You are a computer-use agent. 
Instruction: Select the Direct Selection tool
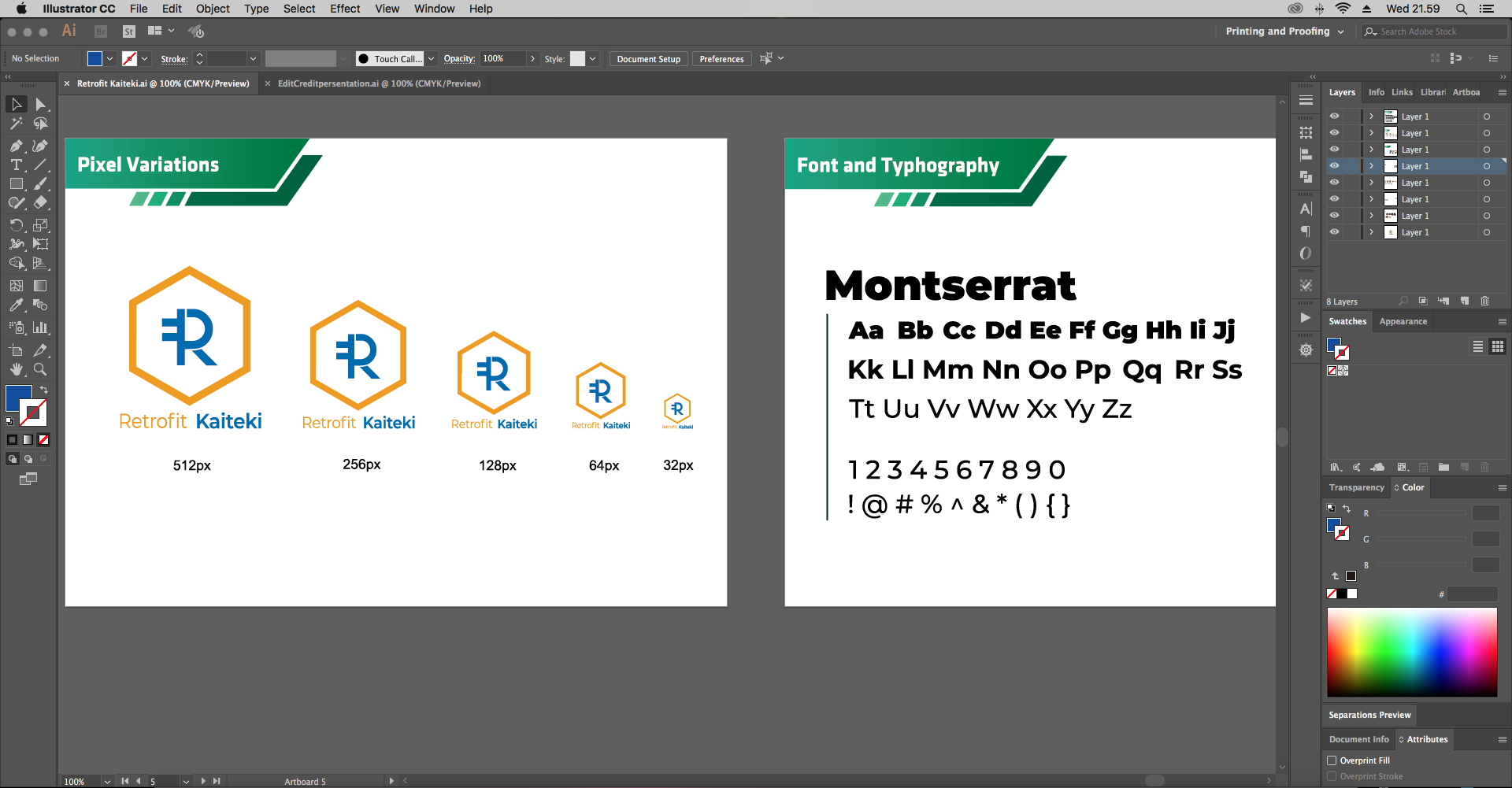[x=41, y=105]
